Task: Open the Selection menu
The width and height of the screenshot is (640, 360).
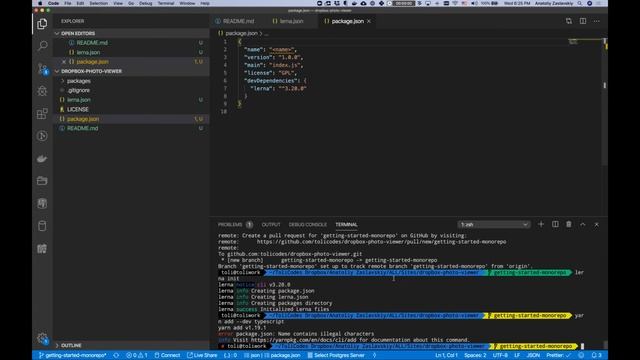Action: 98,3
